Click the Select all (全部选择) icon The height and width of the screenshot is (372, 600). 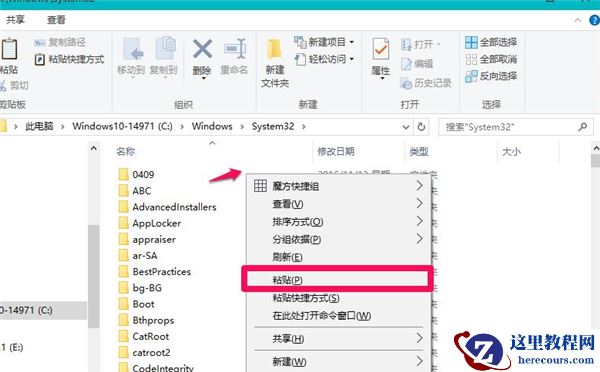point(471,42)
